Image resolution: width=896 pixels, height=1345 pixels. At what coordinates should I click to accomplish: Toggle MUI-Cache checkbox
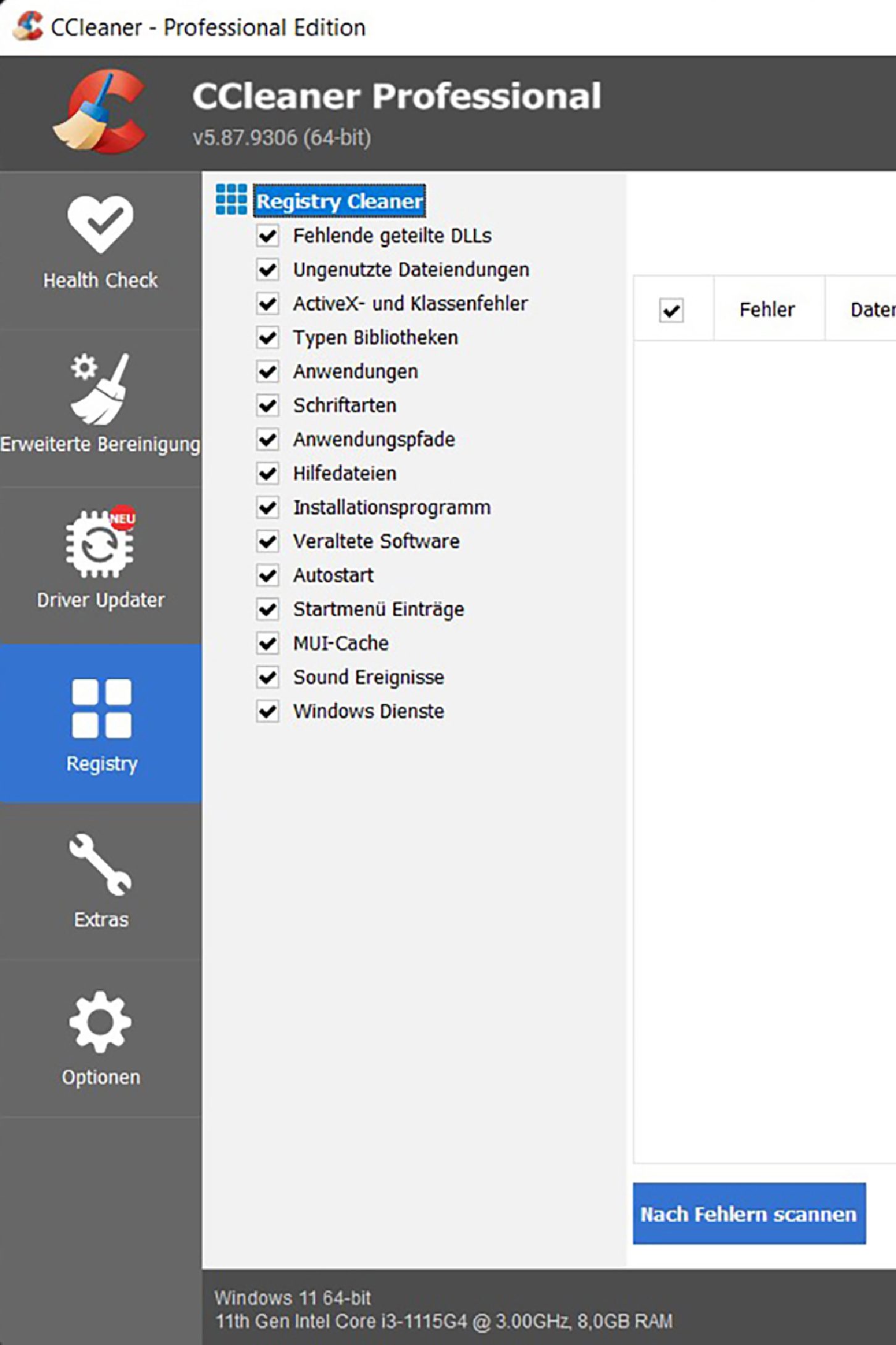click(x=268, y=643)
